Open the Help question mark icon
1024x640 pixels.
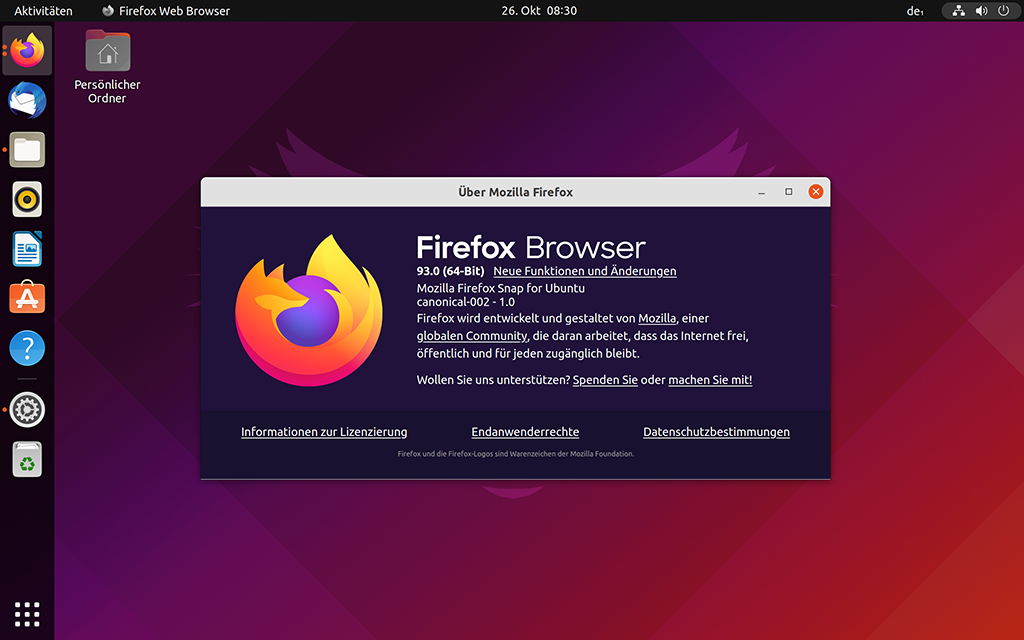tap(27, 347)
